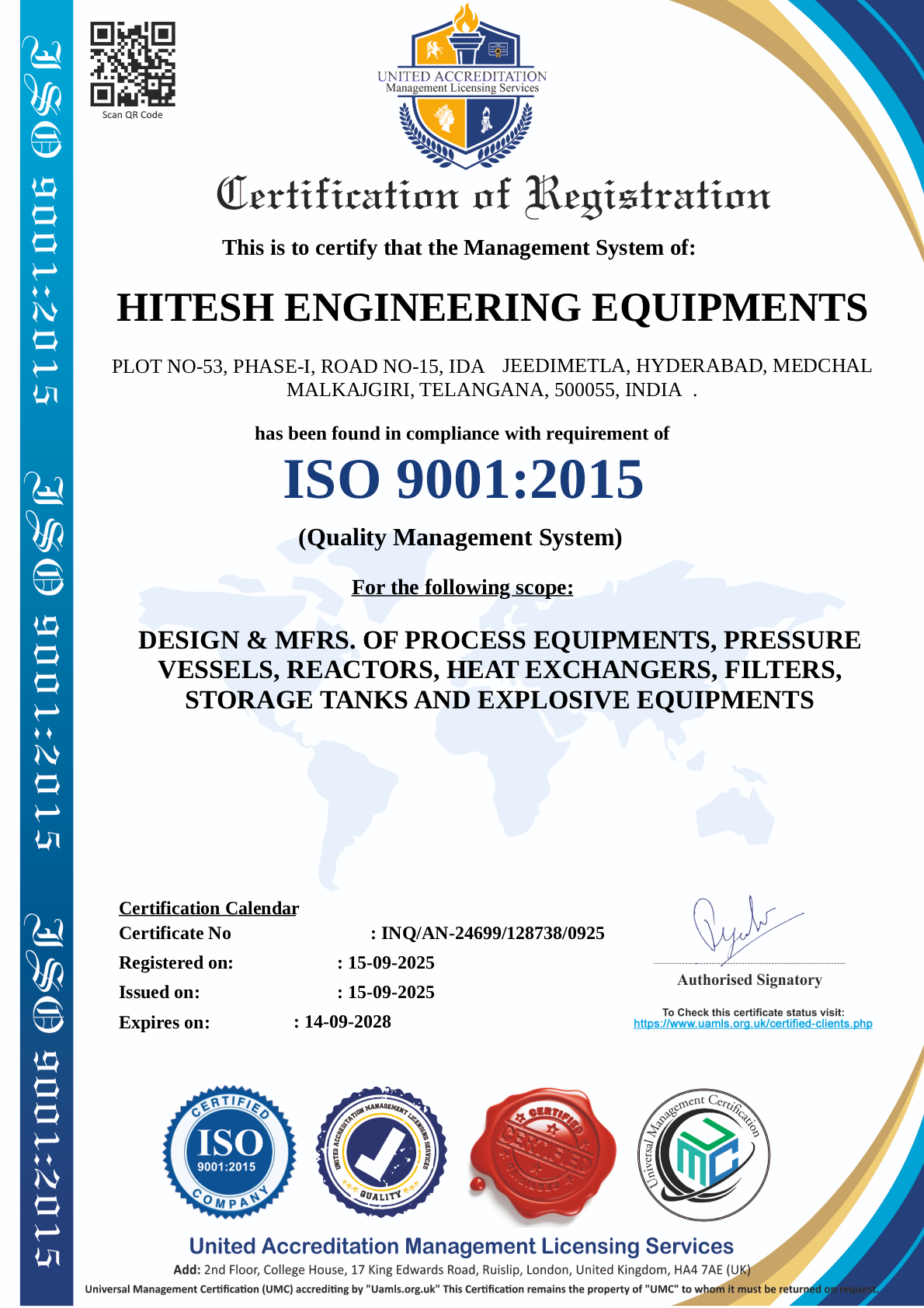Screen dimensions: 924x1308
Task: Click the certificate number INQ/AN-24699/128738/0925
Action: point(492,933)
